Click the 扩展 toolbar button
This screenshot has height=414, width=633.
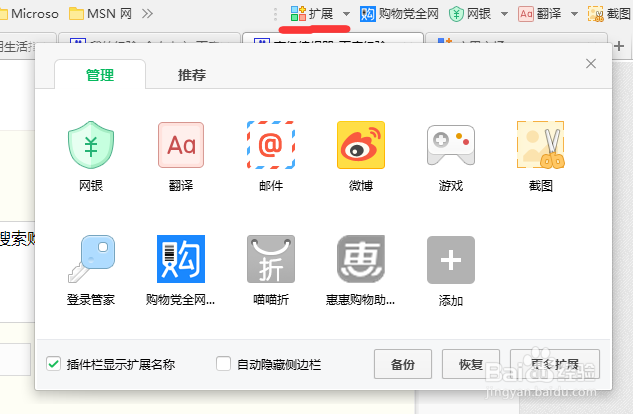312,14
